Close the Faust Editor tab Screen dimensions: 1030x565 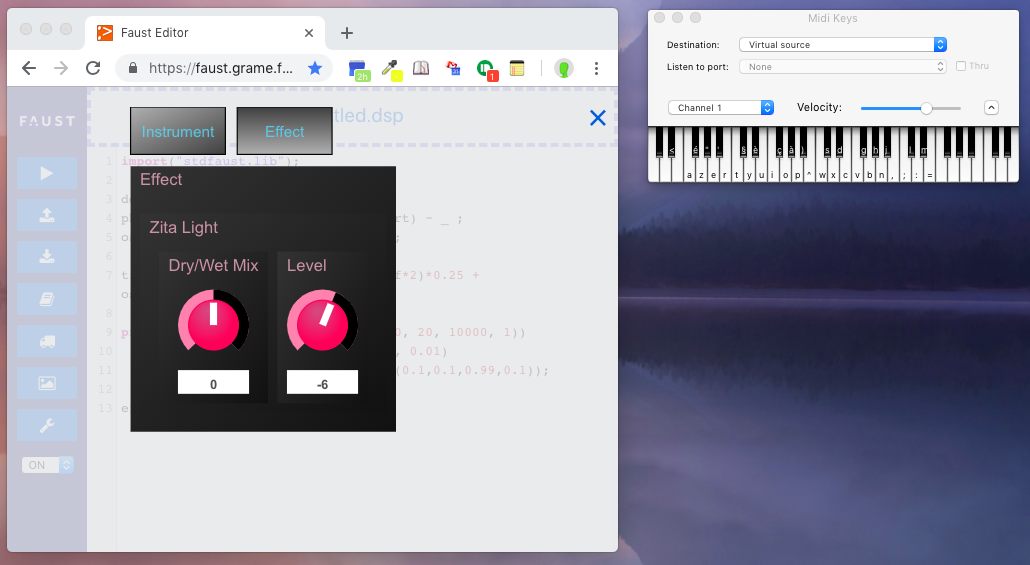[309, 33]
